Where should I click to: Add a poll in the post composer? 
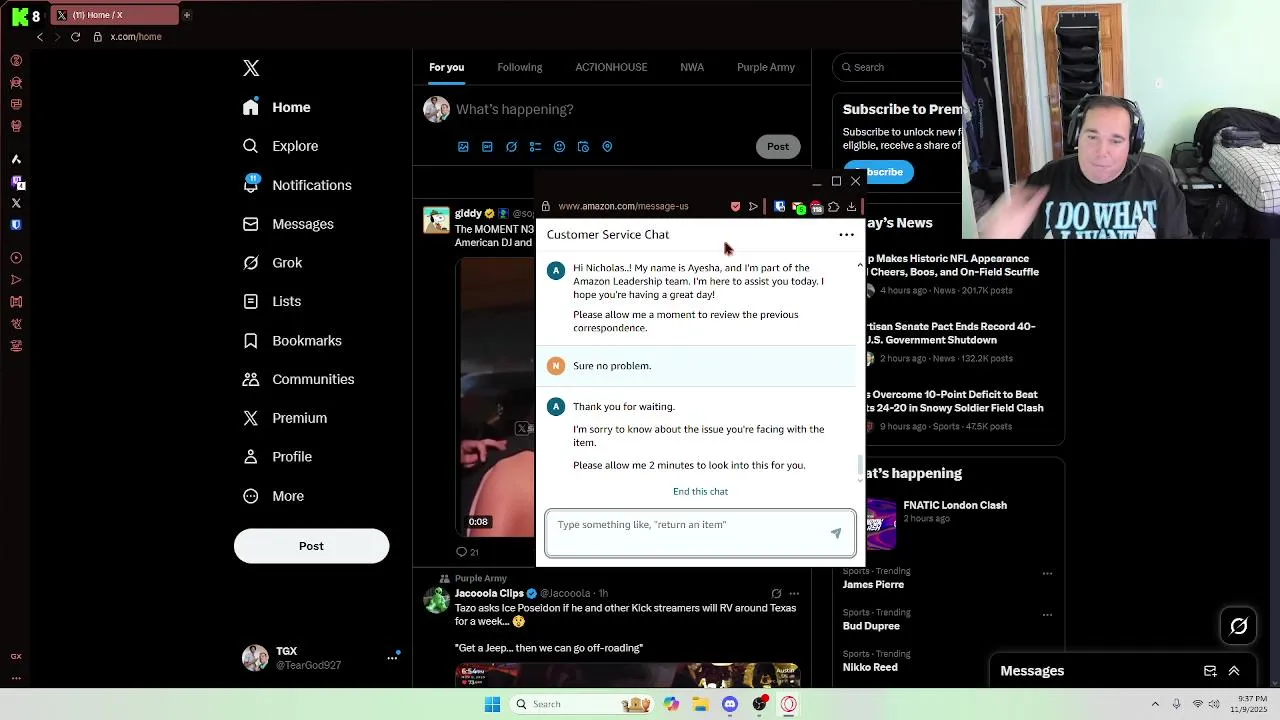tap(535, 147)
